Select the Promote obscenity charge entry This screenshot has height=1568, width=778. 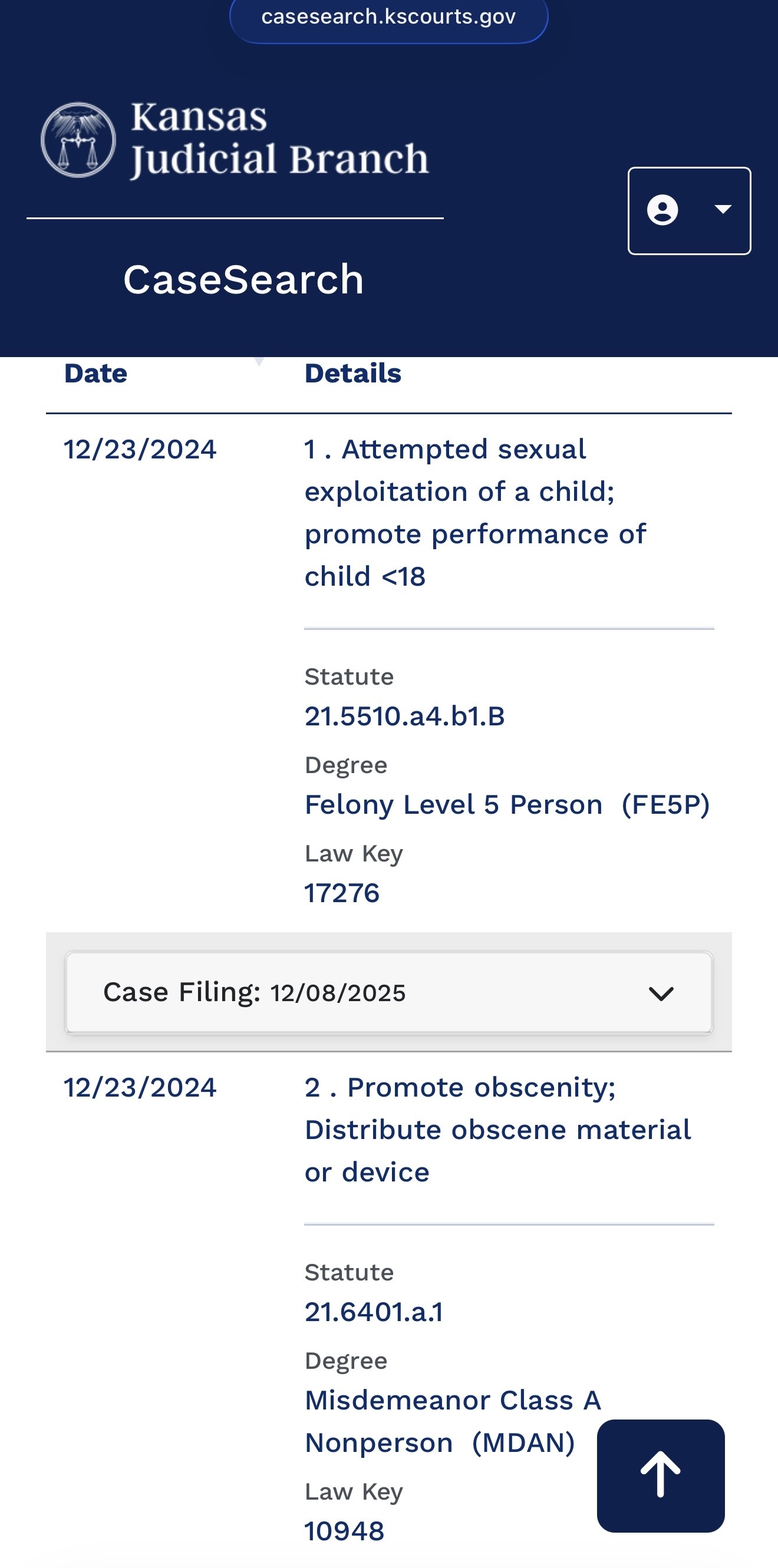pyautogui.click(x=497, y=1130)
